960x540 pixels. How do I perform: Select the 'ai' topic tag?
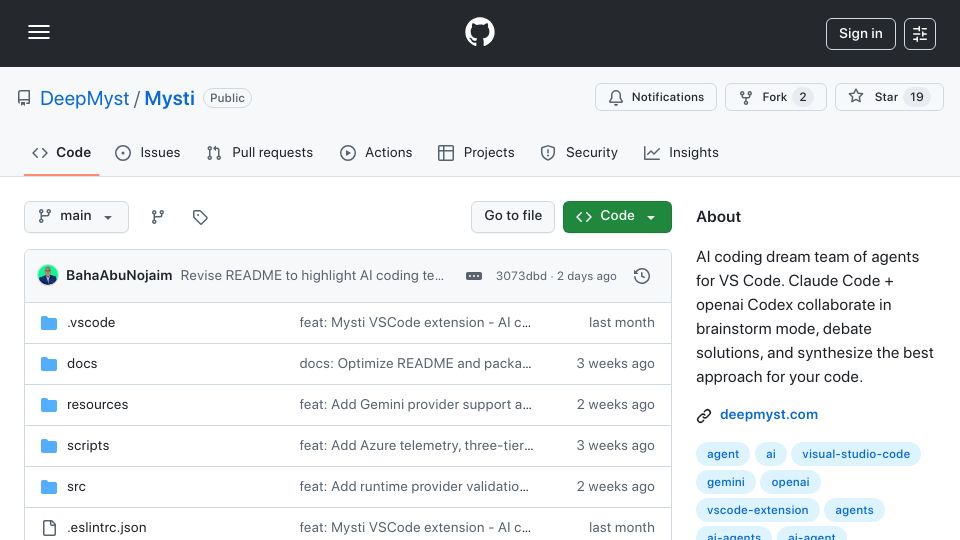[771, 454]
